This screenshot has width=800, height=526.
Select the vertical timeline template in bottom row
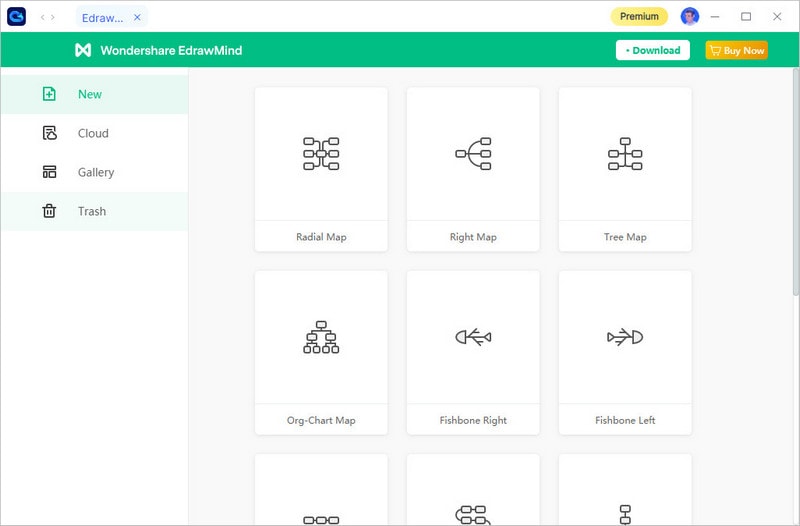[x=625, y=490]
